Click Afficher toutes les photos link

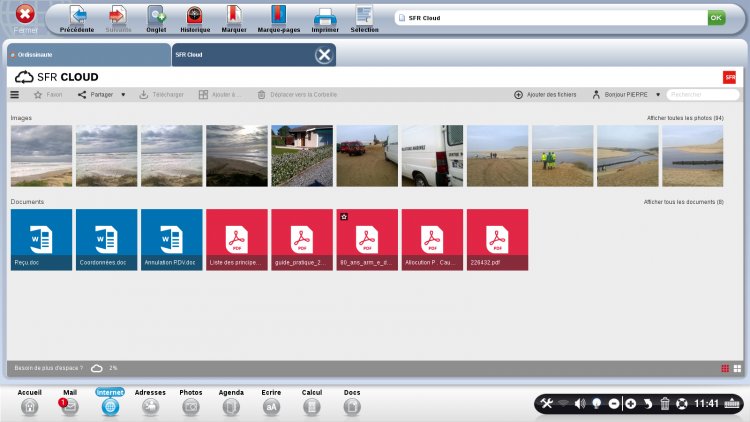click(685, 118)
